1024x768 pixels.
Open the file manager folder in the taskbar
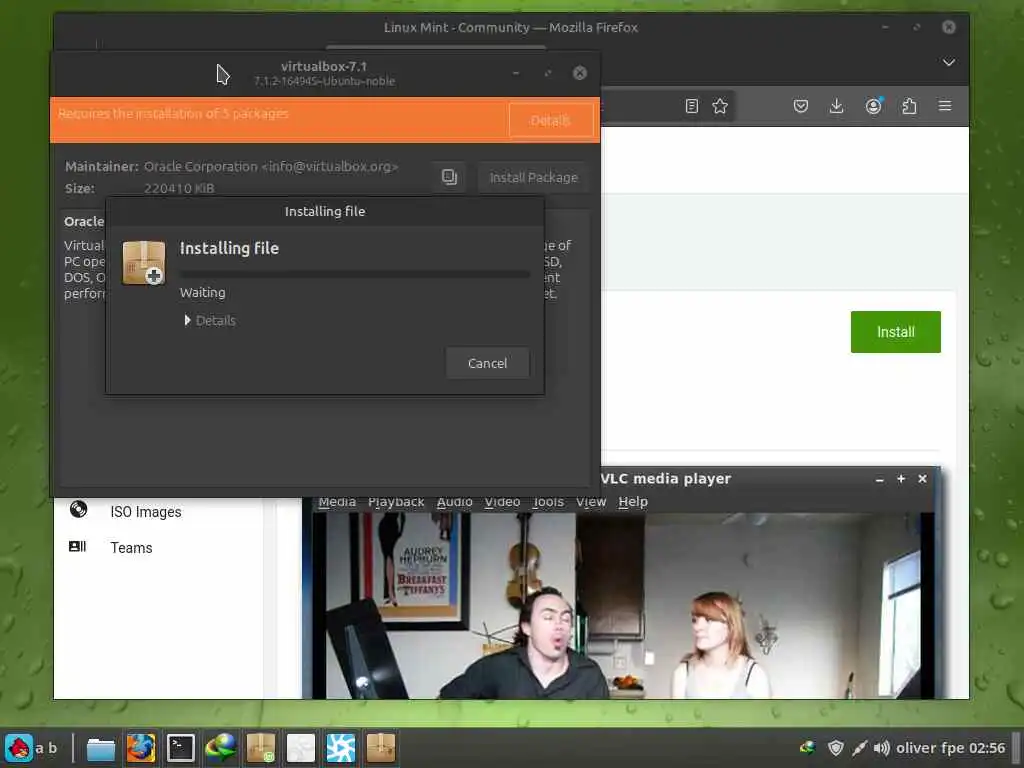[101, 748]
